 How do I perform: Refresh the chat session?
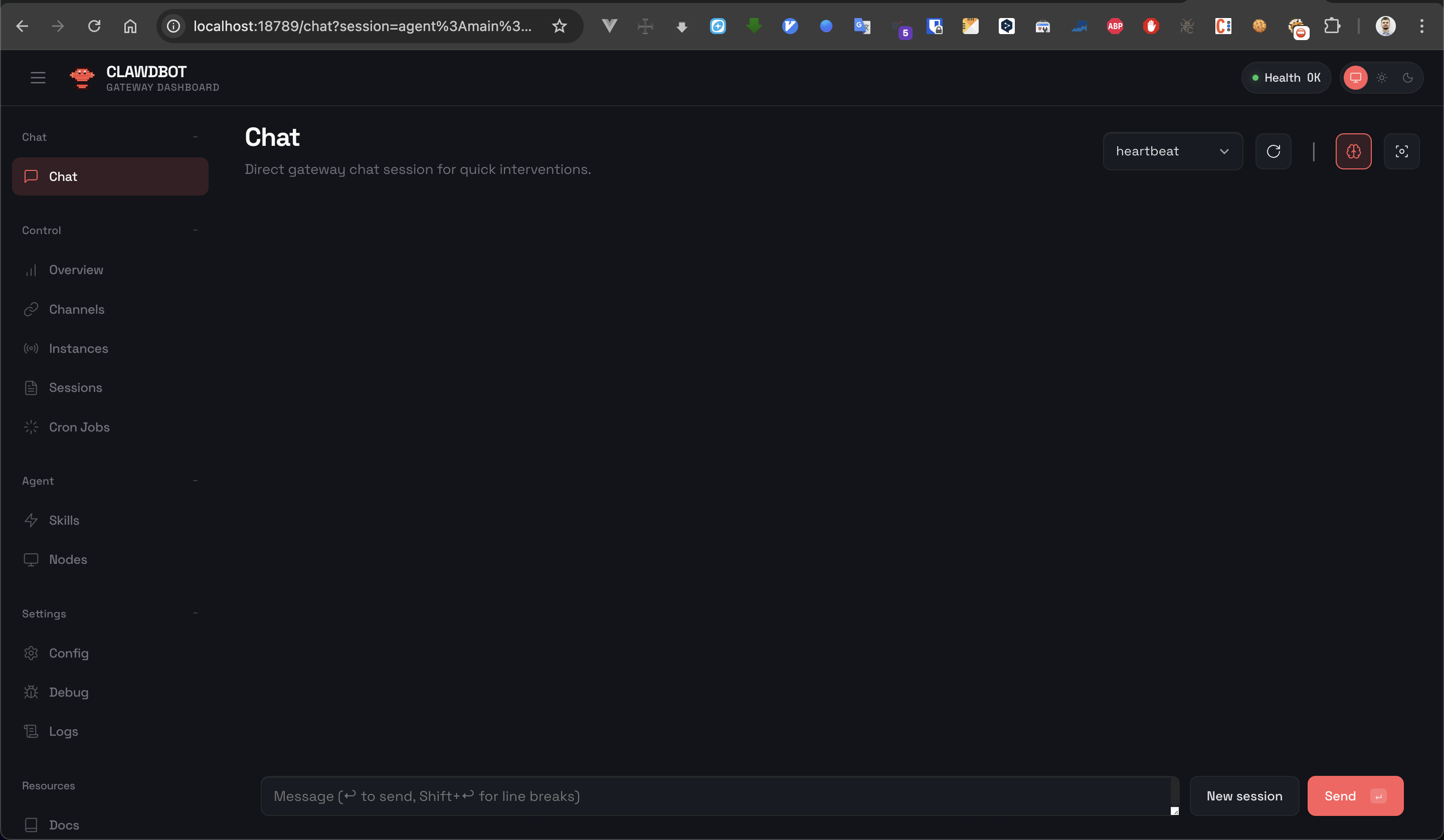pos(1273,151)
